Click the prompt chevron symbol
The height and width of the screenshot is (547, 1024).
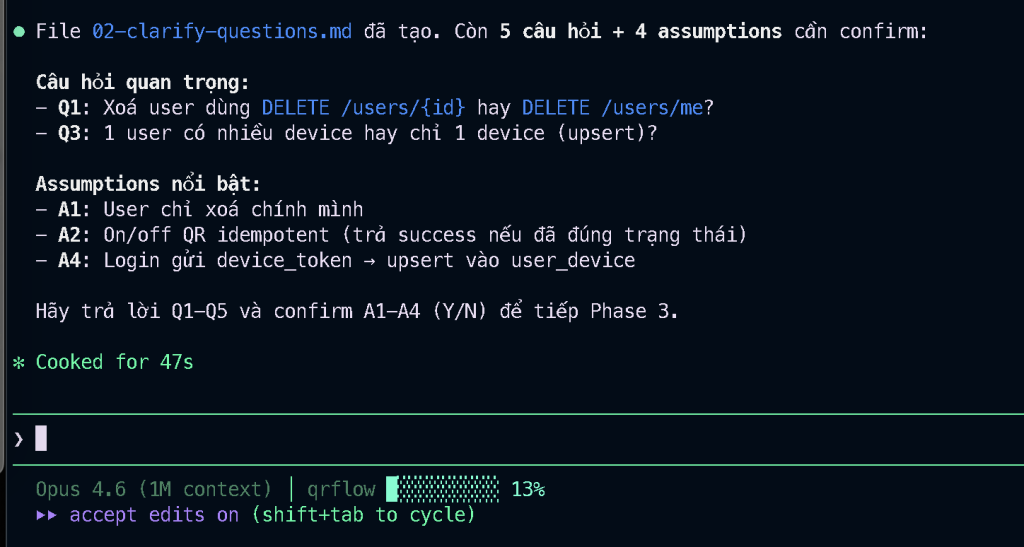tap(18, 439)
